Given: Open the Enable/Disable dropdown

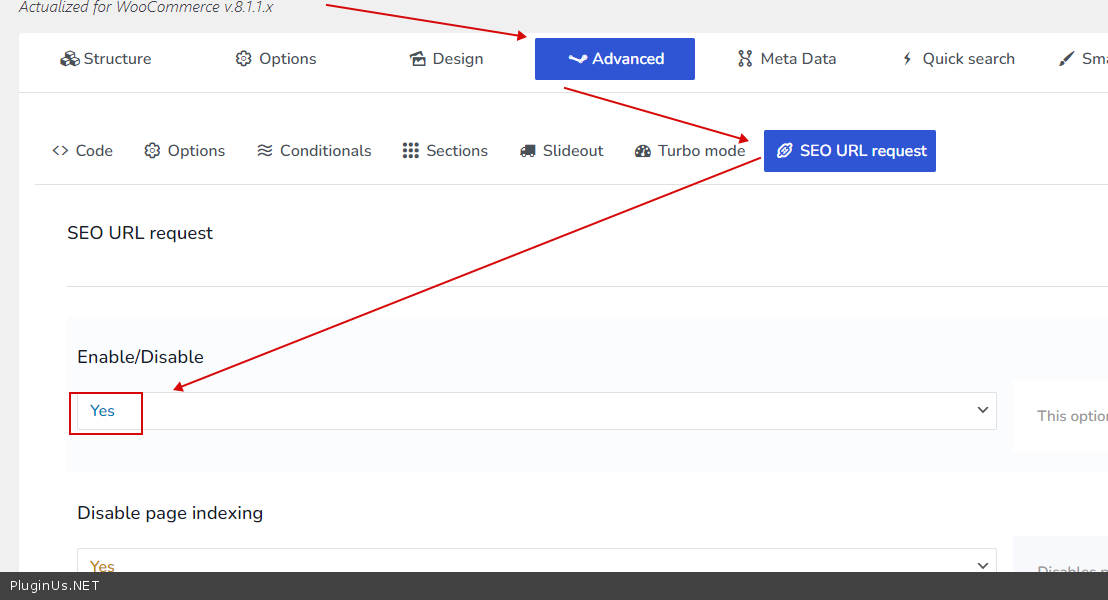Looking at the screenshot, I should coord(536,411).
